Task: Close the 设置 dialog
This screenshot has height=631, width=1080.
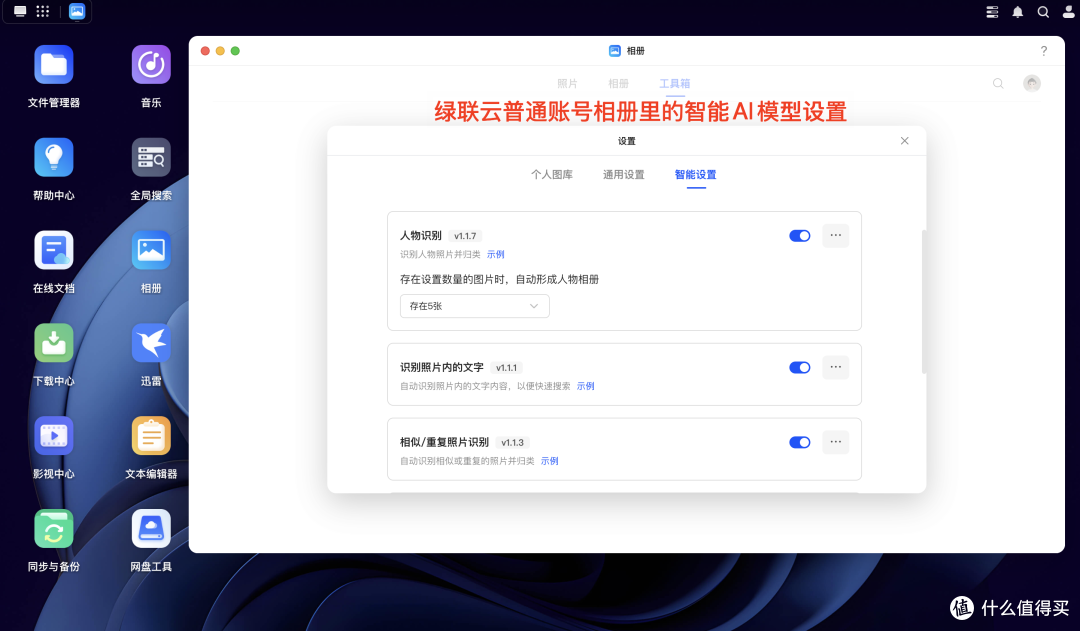Action: 904,141
